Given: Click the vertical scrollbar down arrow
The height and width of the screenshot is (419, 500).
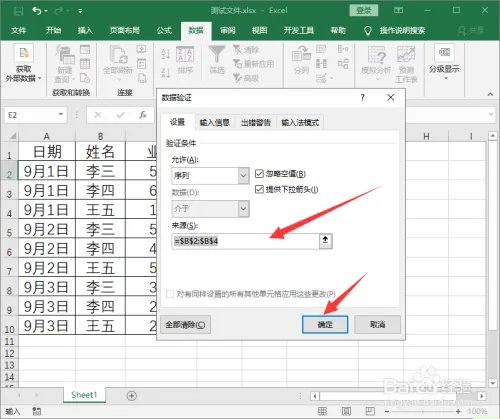Looking at the screenshot, I should 493,383.
